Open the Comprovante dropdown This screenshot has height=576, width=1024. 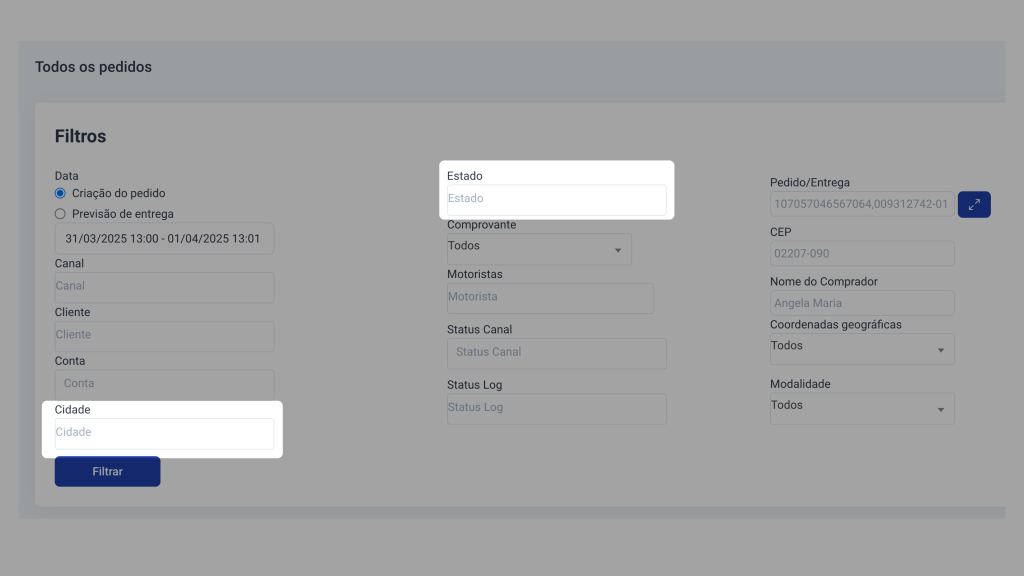click(x=539, y=249)
